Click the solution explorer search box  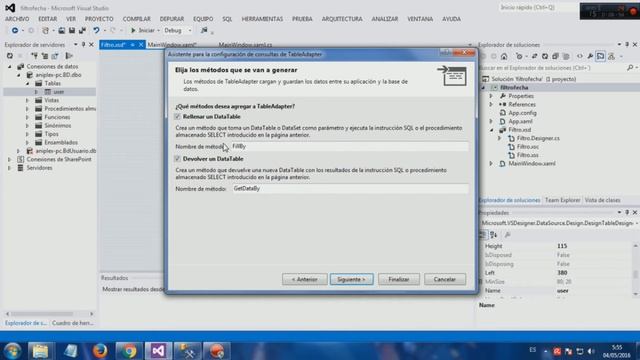[x=552, y=68]
